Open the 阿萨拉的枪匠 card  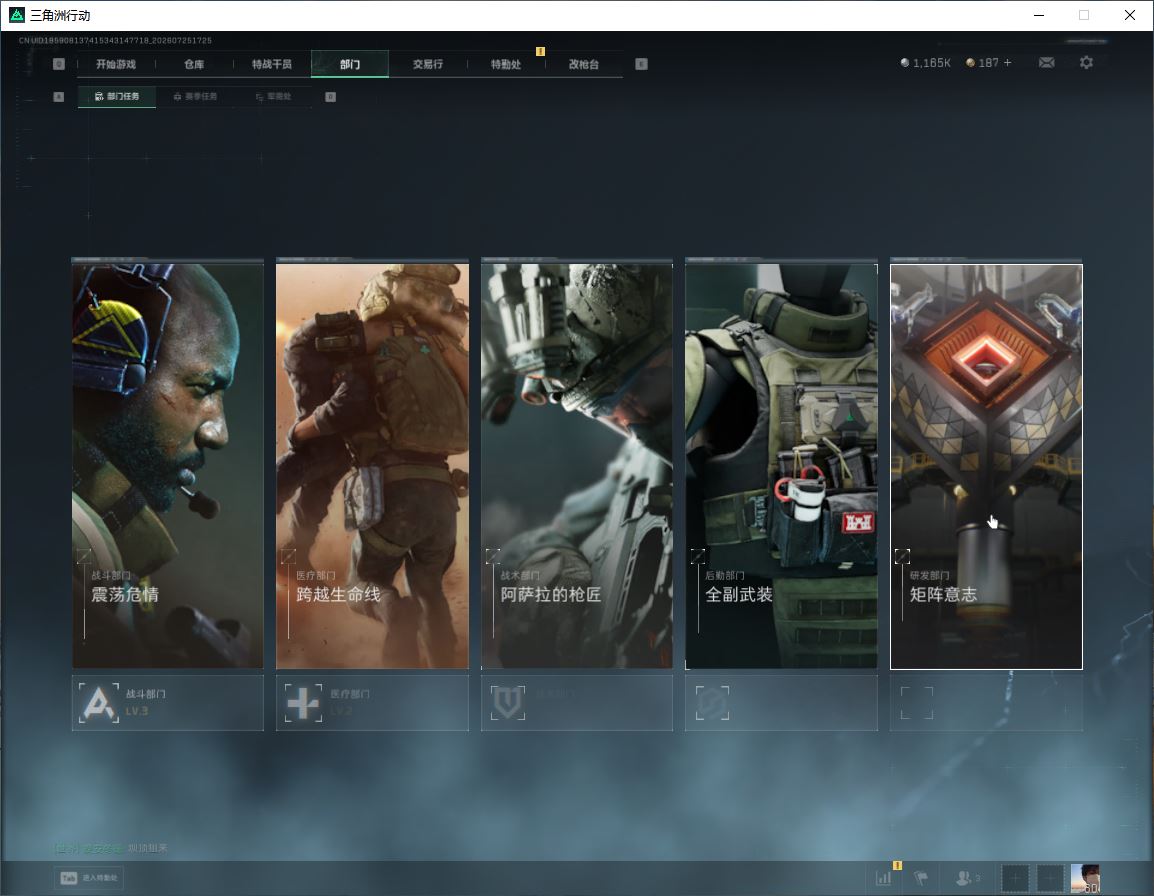[577, 466]
